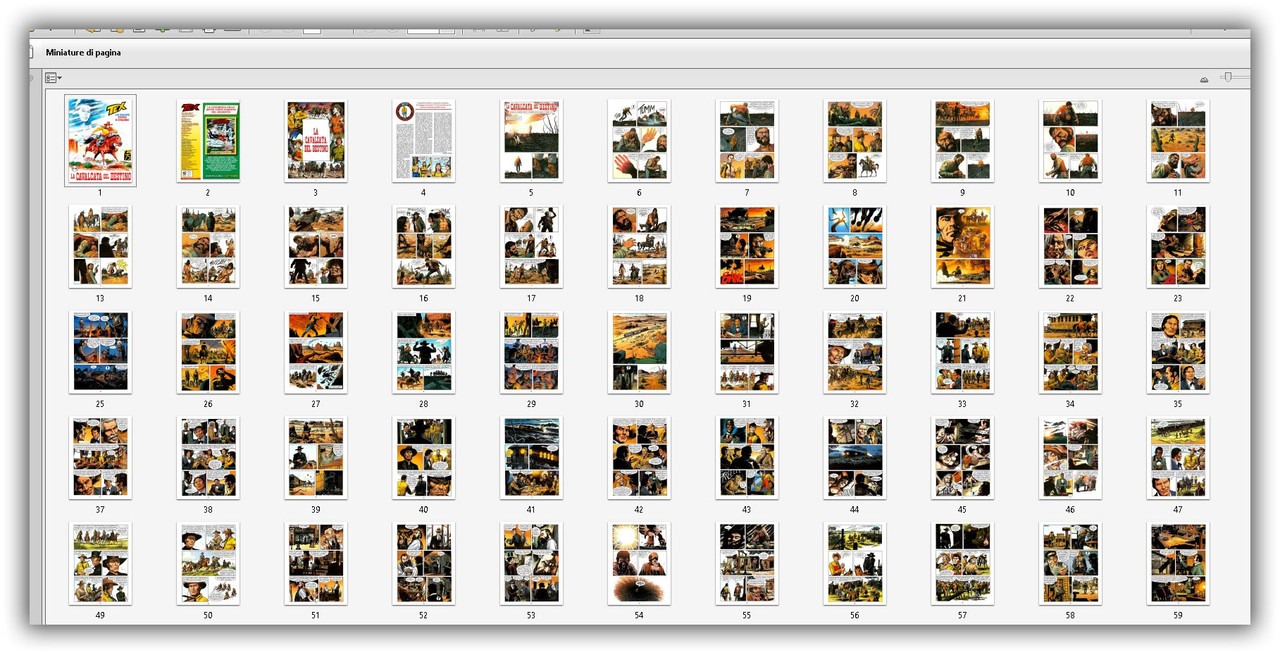
Task: Select the page 34 thumbnail
Action: (1070, 352)
